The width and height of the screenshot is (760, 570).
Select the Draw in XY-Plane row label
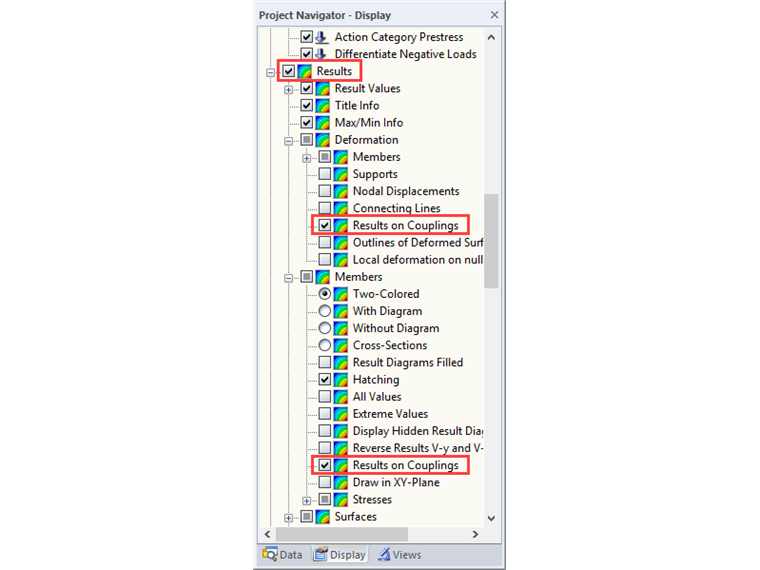pyautogui.click(x=396, y=482)
